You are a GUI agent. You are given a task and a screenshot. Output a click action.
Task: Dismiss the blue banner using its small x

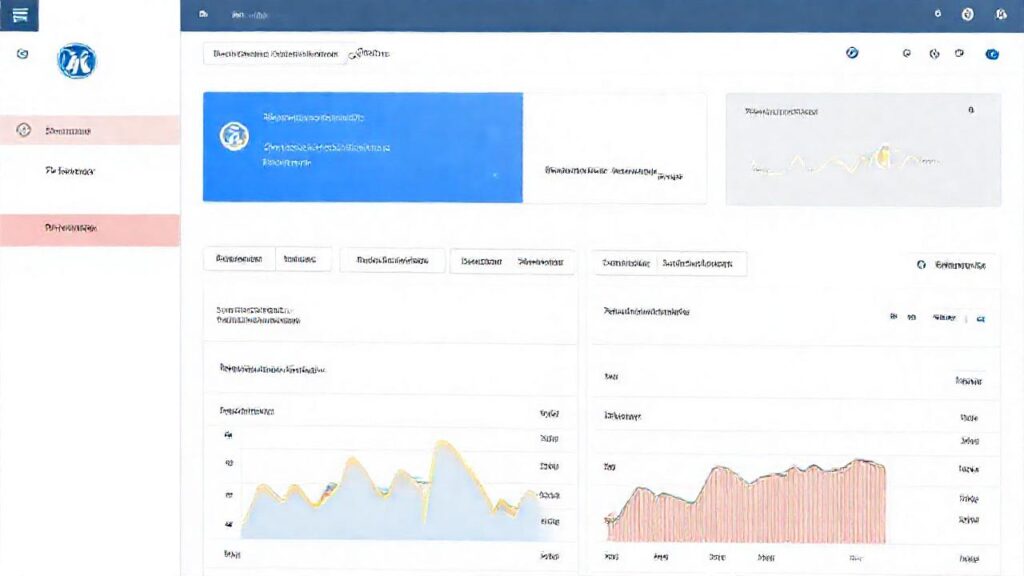tap(495, 175)
